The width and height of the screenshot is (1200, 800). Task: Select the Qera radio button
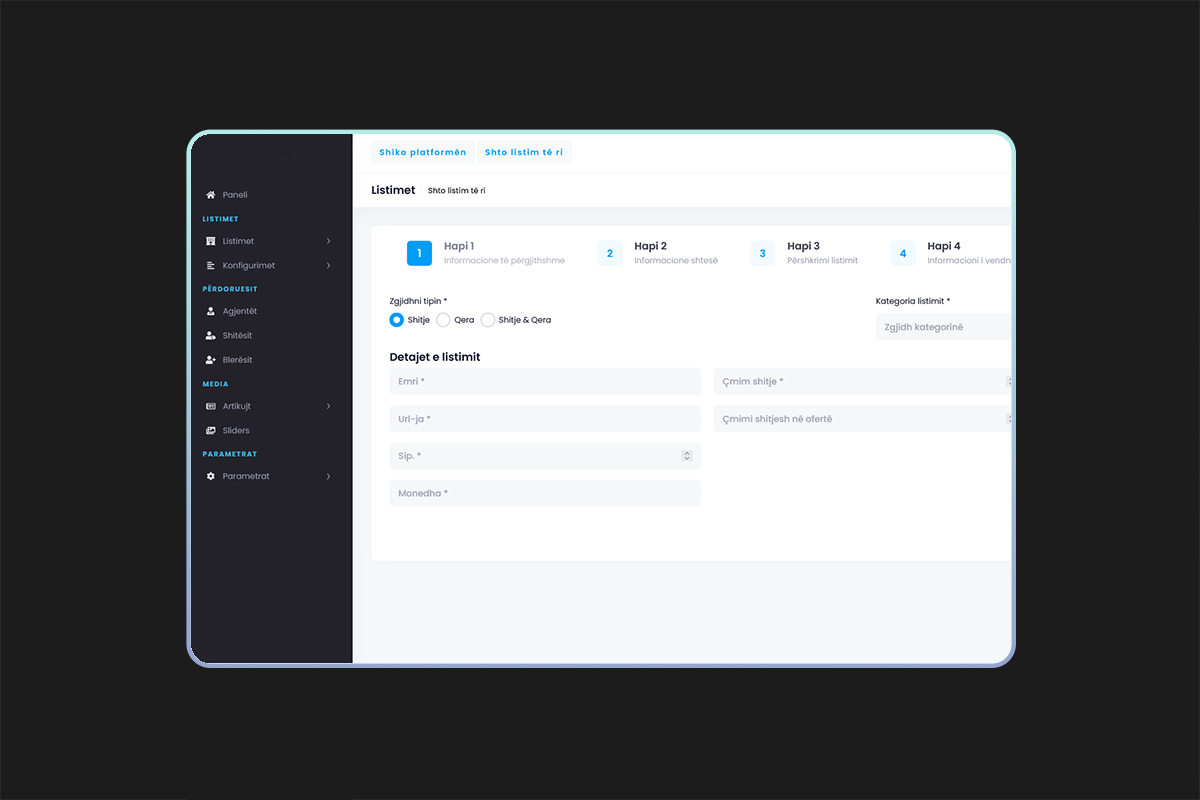point(444,320)
